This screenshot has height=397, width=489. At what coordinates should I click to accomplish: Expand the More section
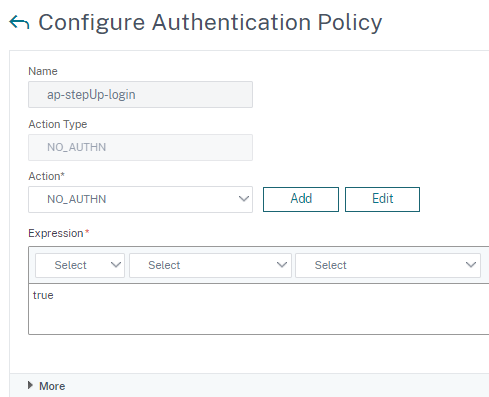47,386
